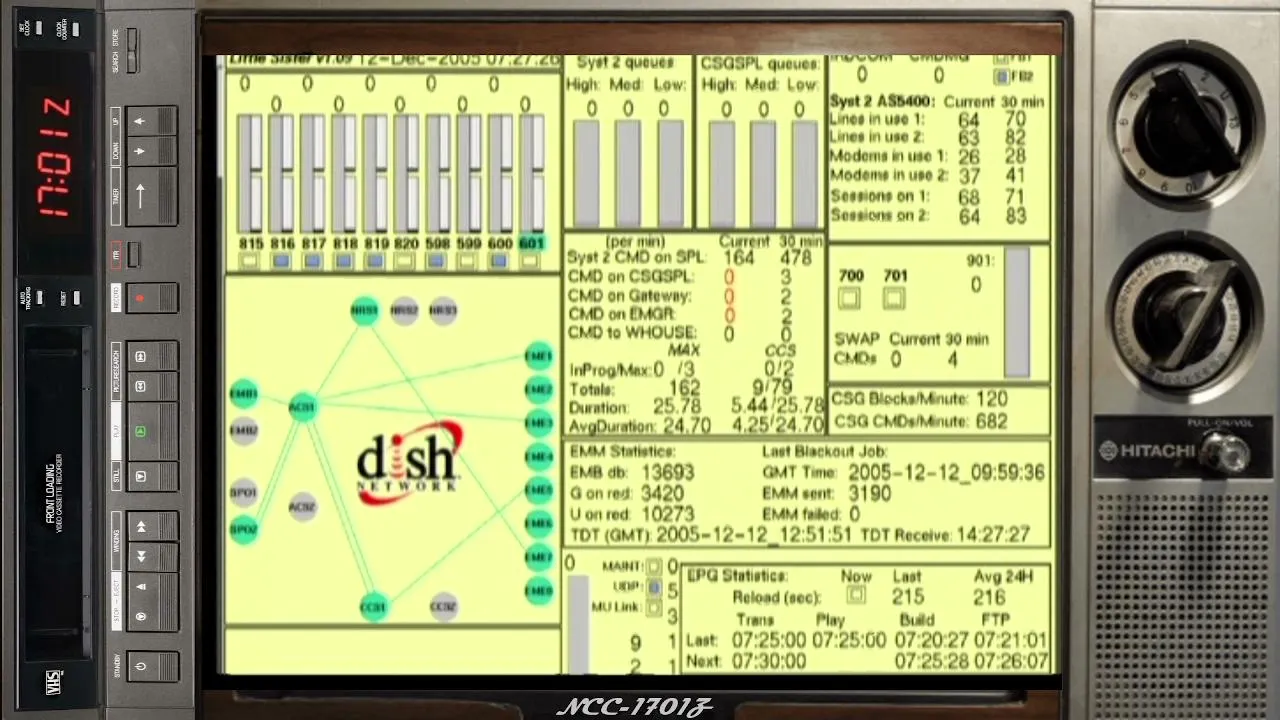Check the box under 701
The image size is (1280, 720).
pyautogui.click(x=894, y=298)
